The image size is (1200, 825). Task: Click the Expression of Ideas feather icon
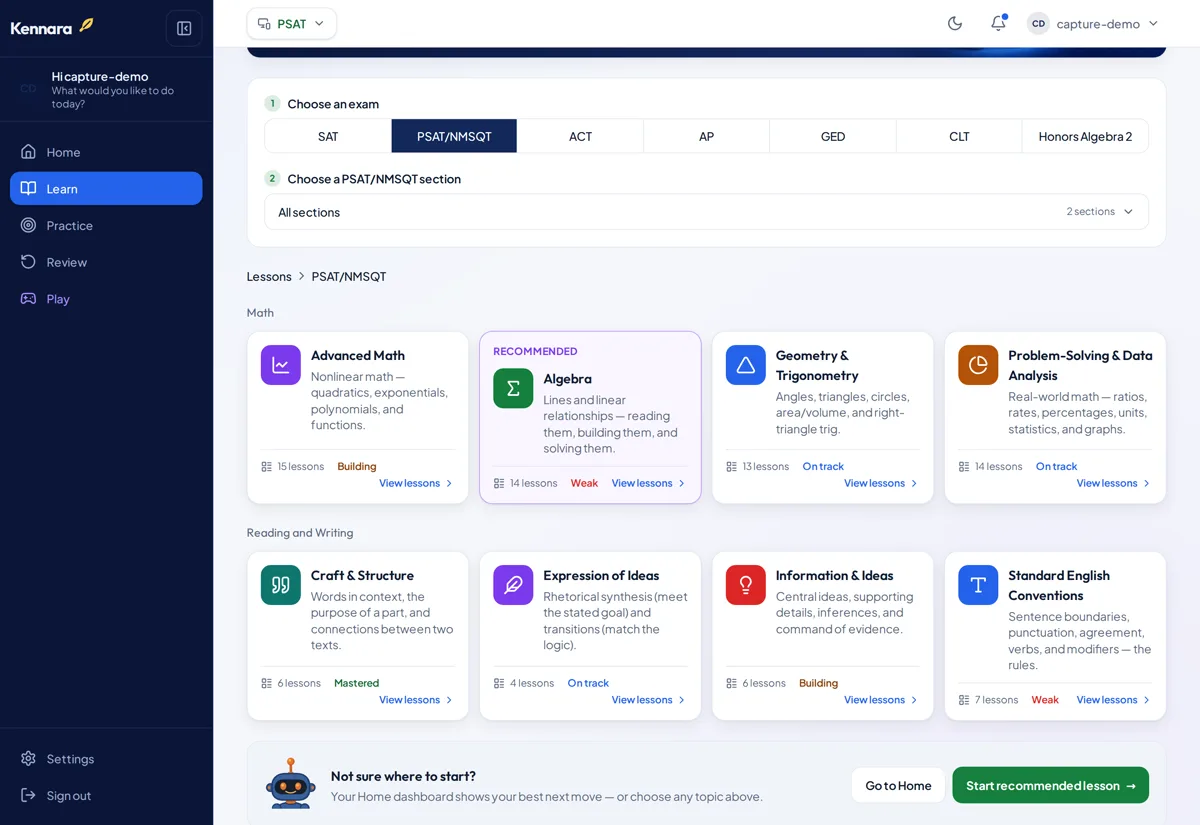click(x=513, y=585)
